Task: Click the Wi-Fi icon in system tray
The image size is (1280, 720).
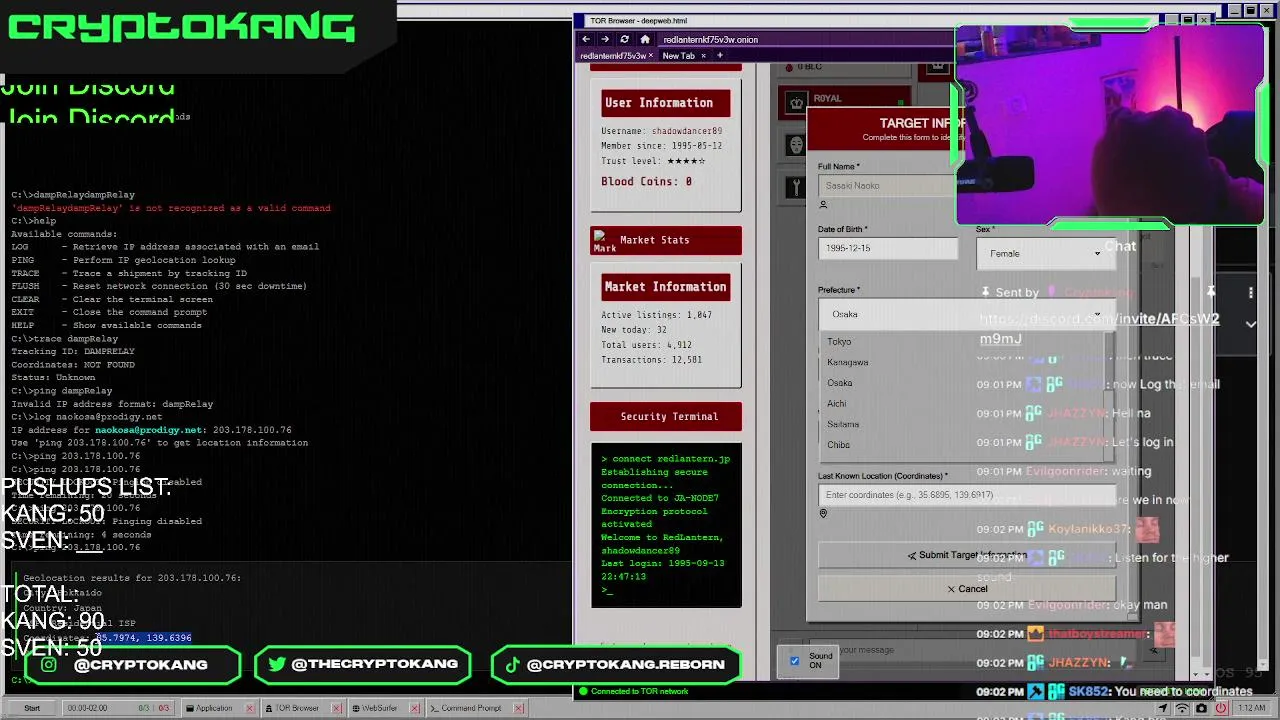Action: 1182,708
